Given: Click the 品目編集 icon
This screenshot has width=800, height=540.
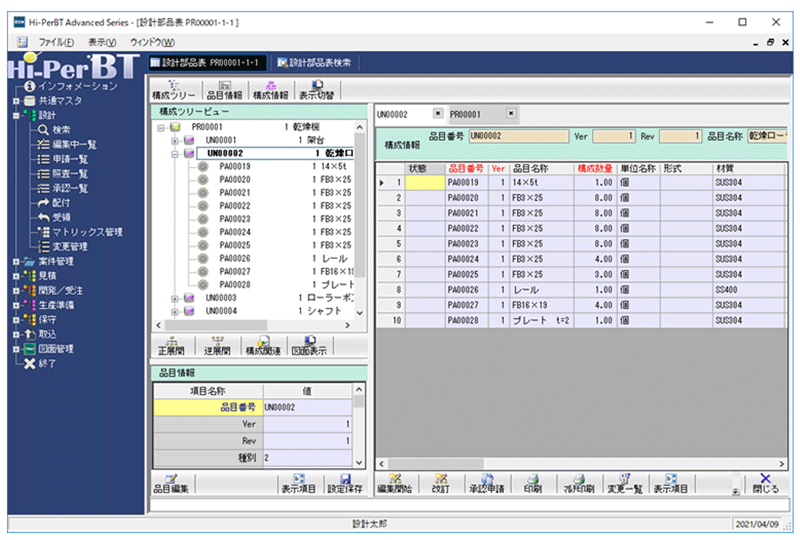Looking at the screenshot, I should pos(171,483).
